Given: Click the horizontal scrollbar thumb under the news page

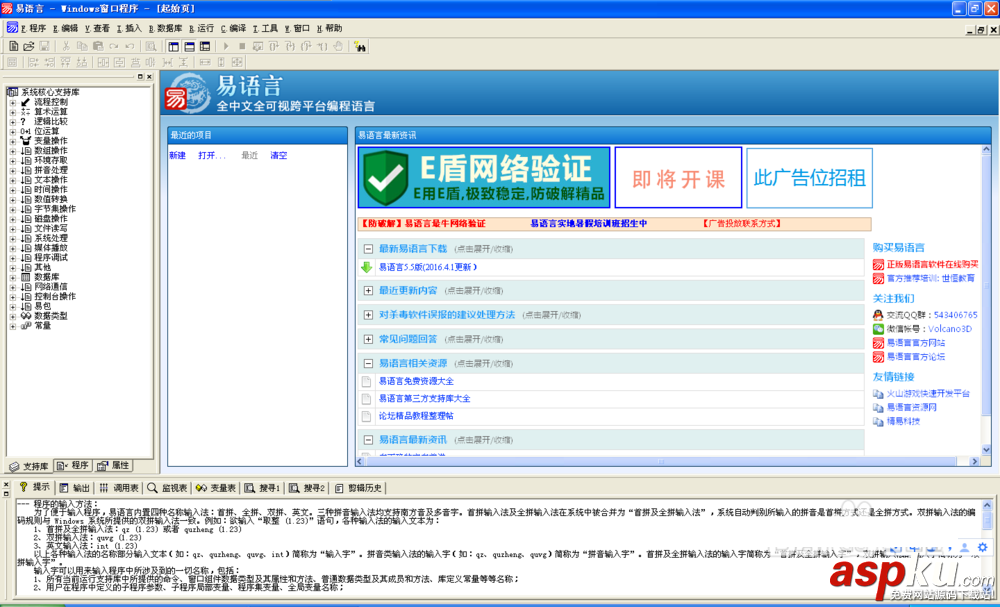Looking at the screenshot, I should click(x=660, y=461).
